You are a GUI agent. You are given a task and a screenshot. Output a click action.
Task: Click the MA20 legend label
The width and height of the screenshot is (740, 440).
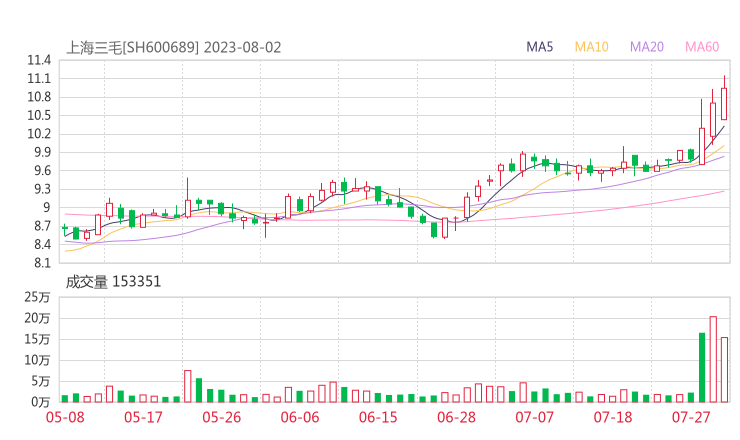pos(647,47)
